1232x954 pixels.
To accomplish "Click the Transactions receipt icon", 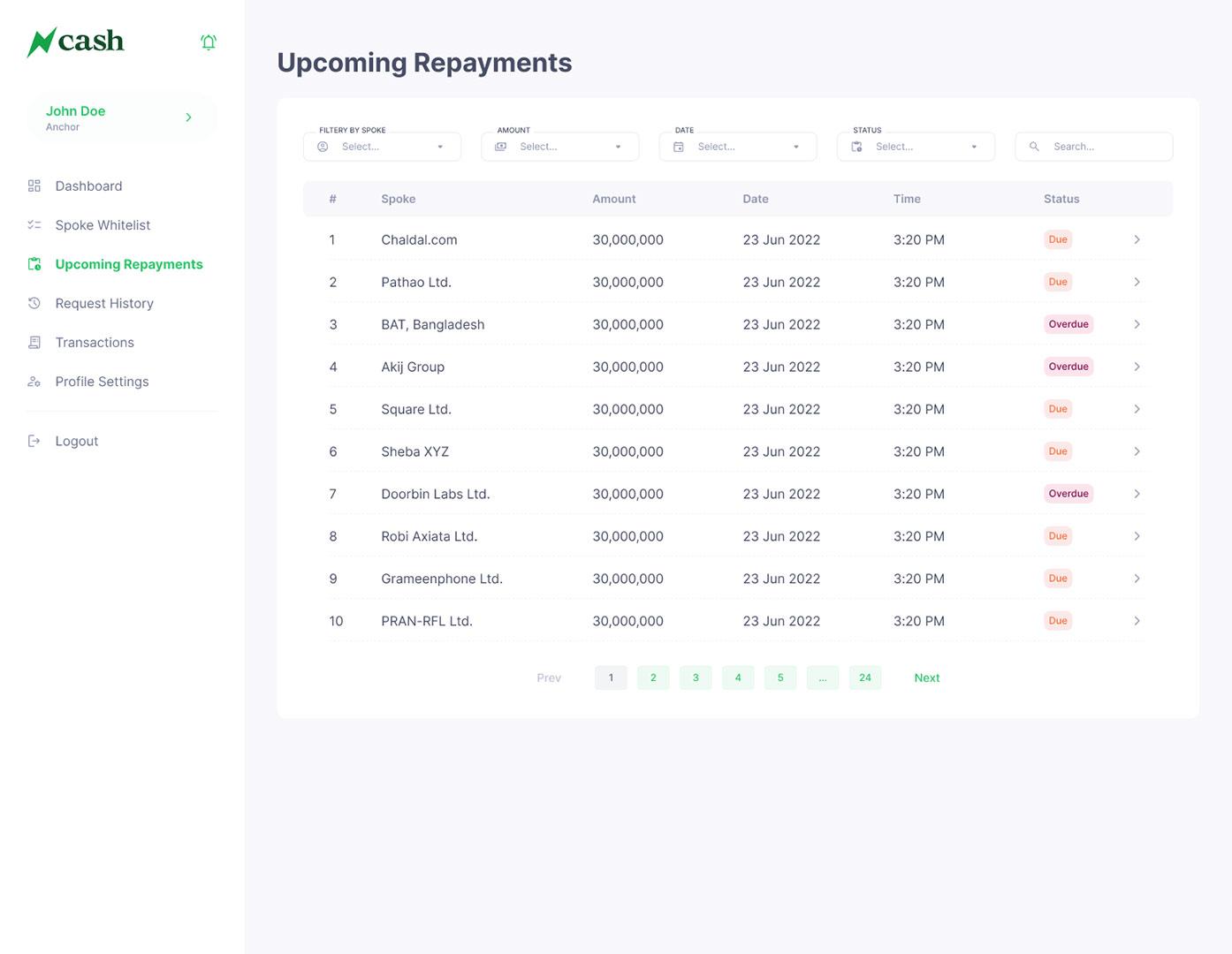I will coord(34,343).
